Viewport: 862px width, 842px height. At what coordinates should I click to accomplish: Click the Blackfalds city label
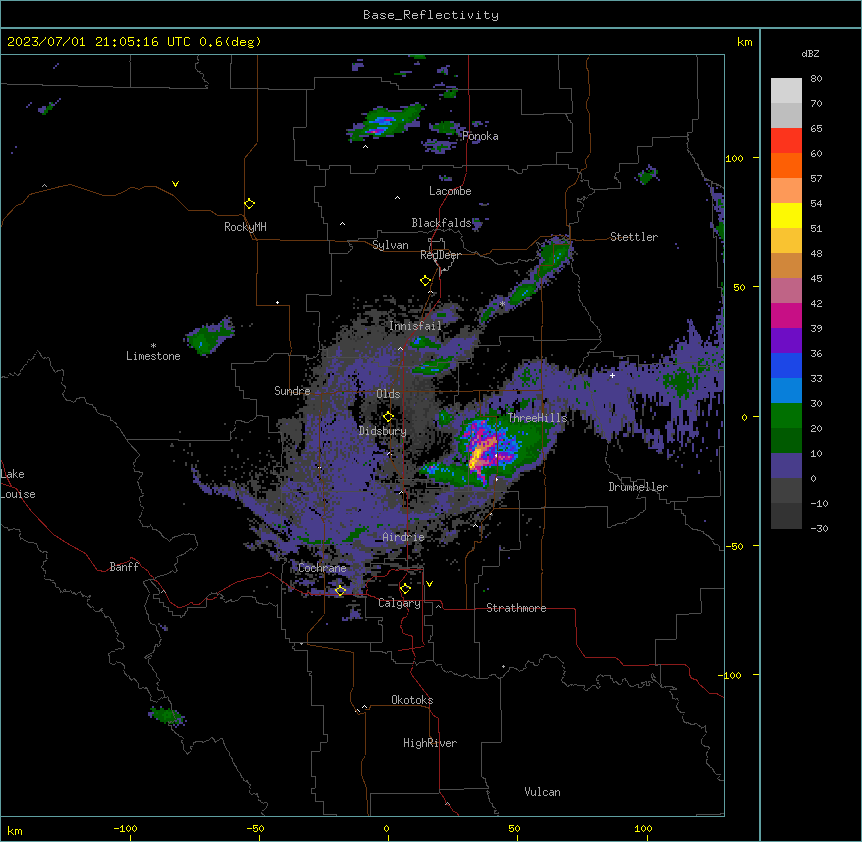click(441, 223)
